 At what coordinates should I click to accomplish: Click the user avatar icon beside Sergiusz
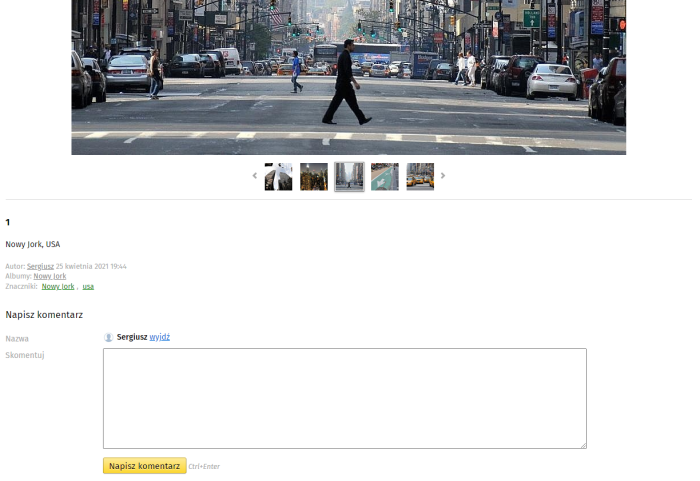click(x=109, y=337)
